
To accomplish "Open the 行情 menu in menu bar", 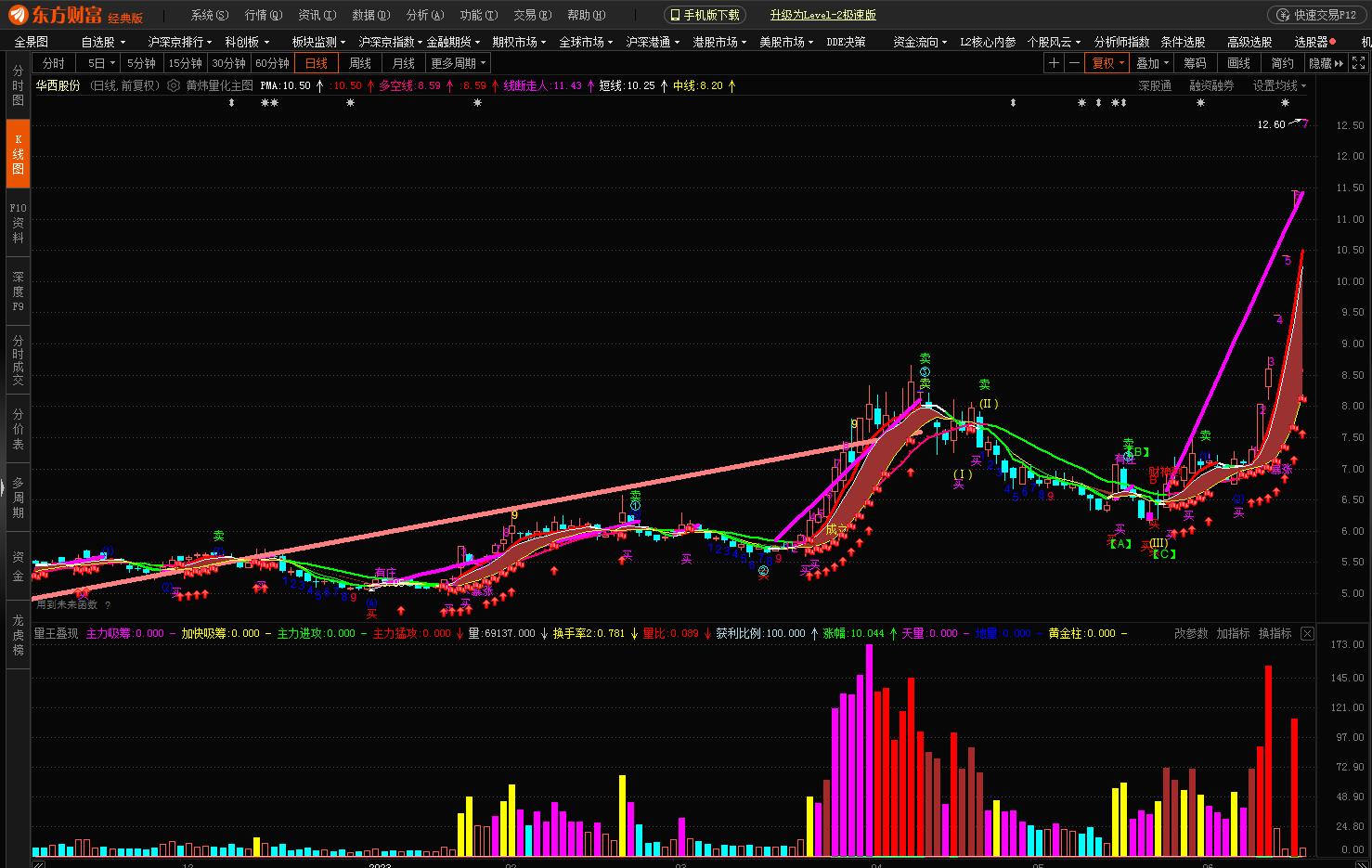I will pos(263,15).
